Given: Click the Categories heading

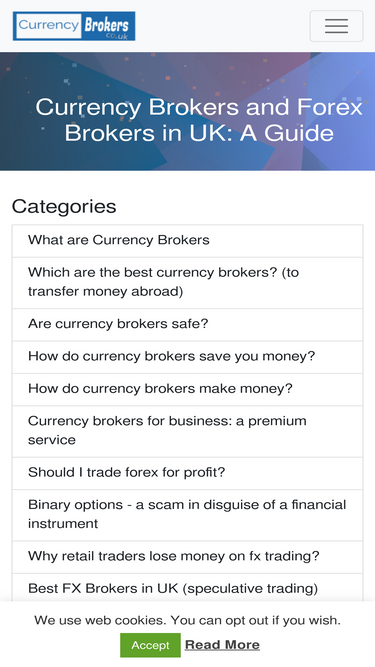Looking at the screenshot, I should click(64, 207).
